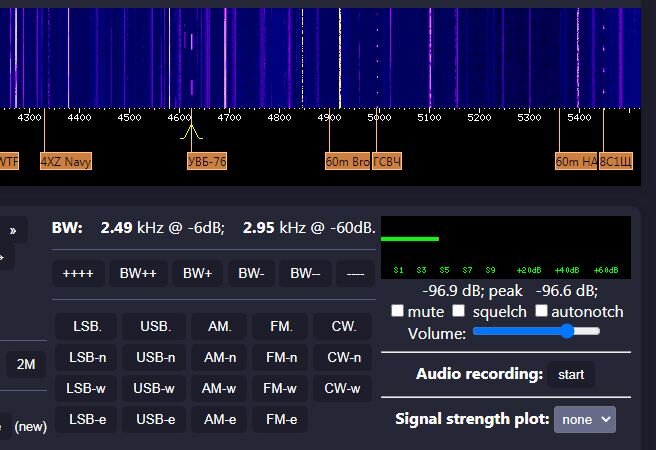The width and height of the screenshot is (656, 450).
Task: Switch to AM demodulation
Action: coord(219,326)
